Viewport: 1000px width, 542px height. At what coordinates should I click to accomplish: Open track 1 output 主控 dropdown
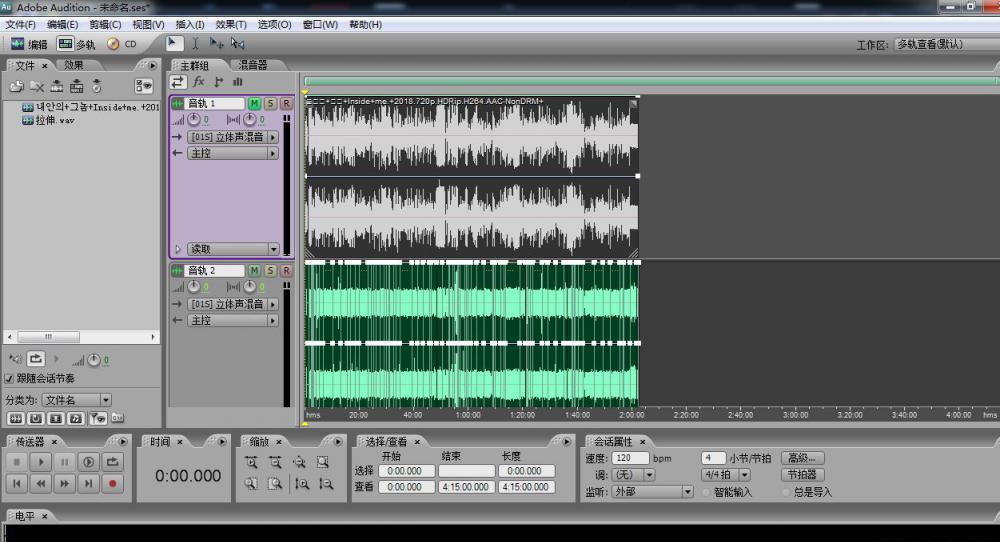tap(233, 153)
